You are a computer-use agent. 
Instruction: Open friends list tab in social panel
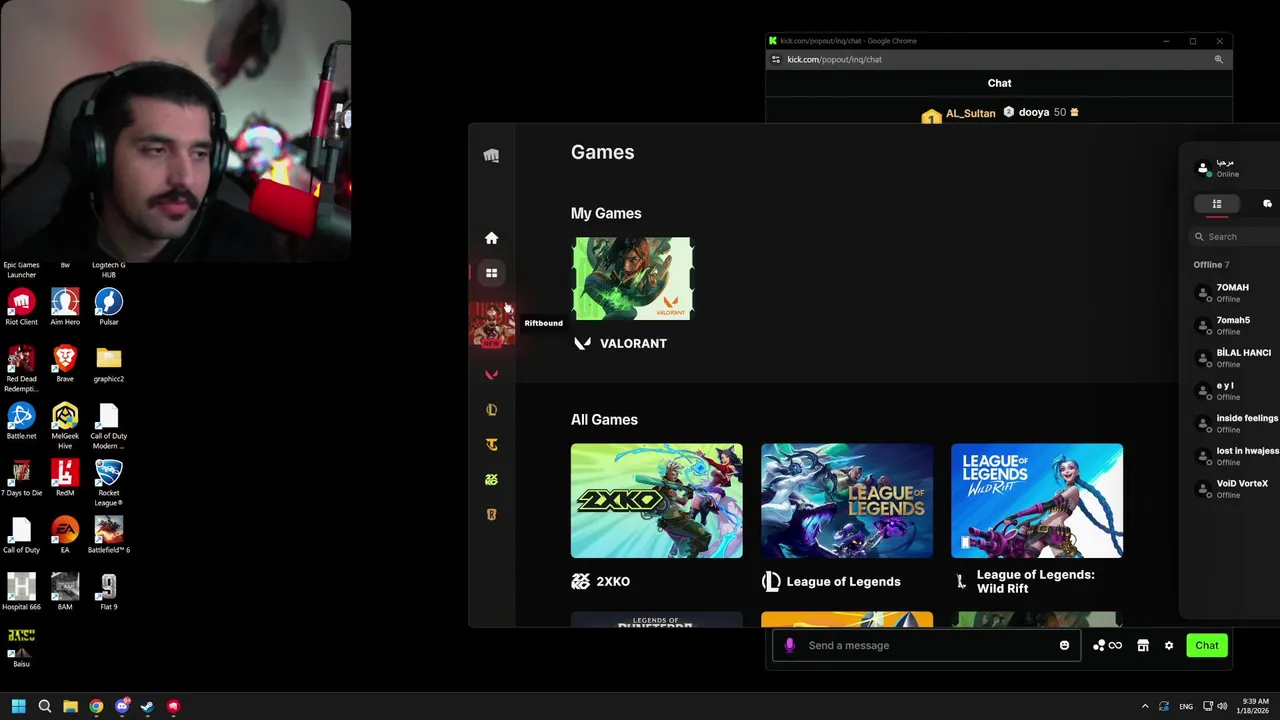click(1217, 204)
